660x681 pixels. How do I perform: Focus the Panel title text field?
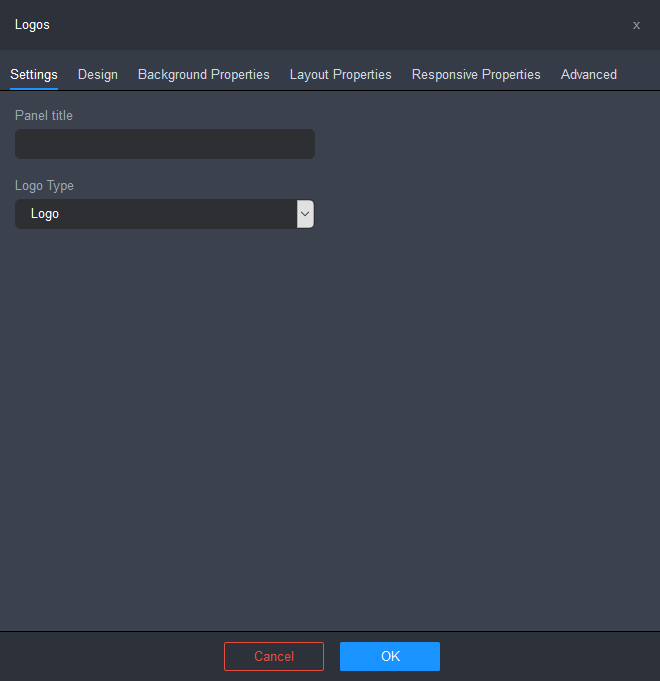click(x=165, y=144)
